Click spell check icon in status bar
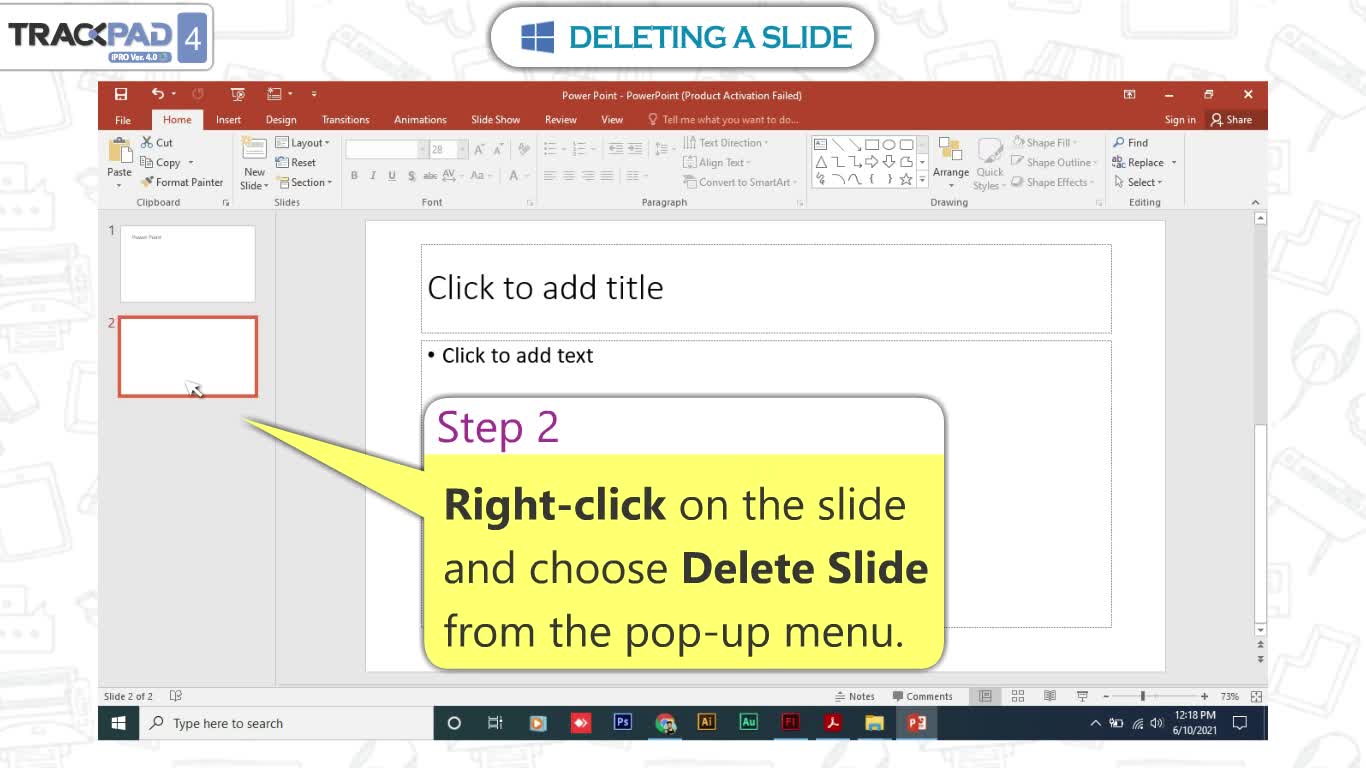The width and height of the screenshot is (1366, 768). [176, 696]
